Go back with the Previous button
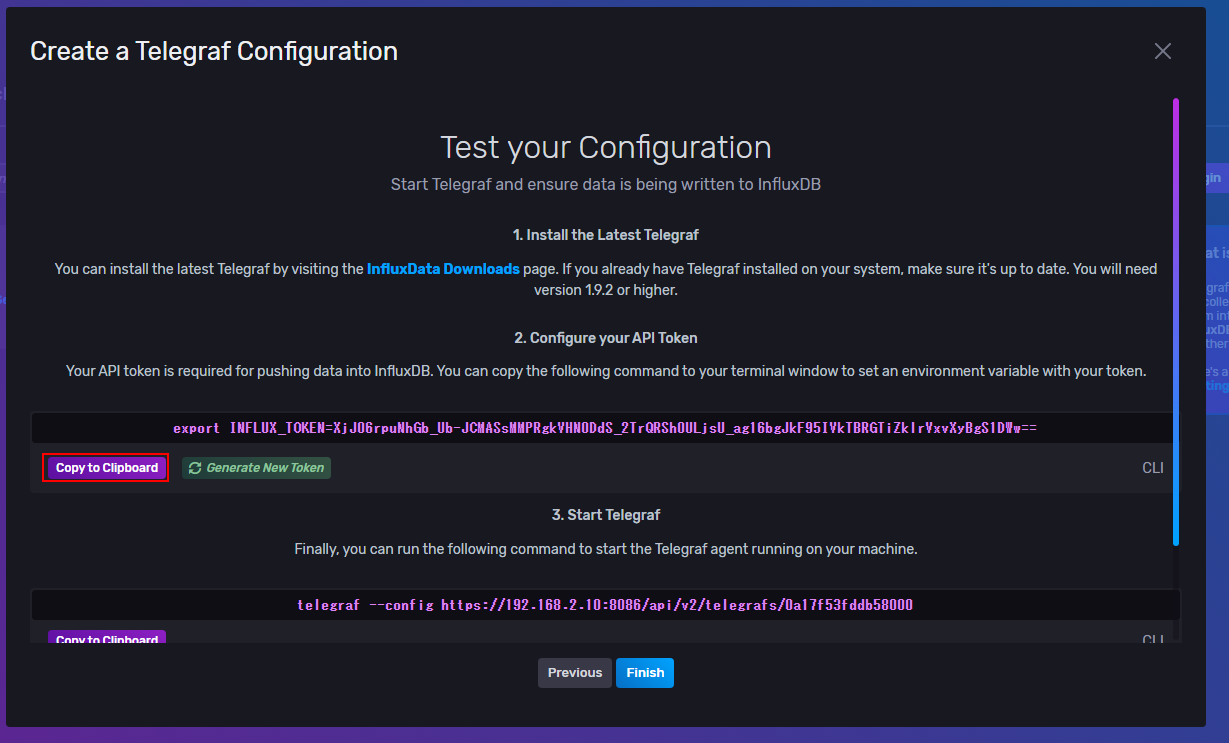 pos(575,673)
